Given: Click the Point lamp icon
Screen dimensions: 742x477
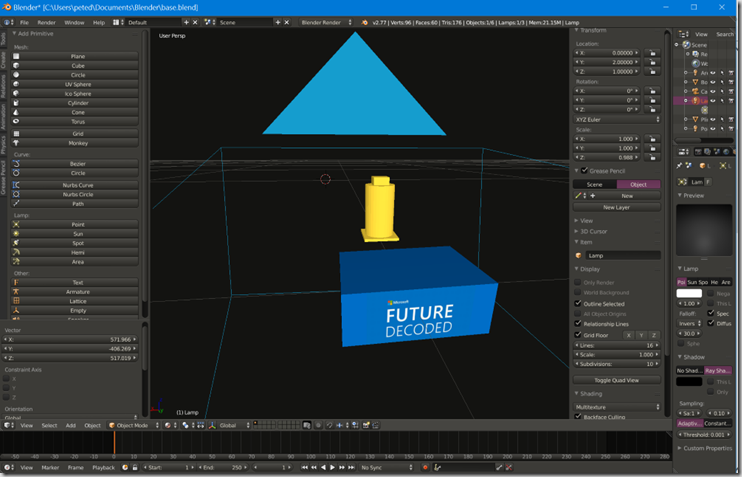Looking at the screenshot, I should (x=16, y=224).
